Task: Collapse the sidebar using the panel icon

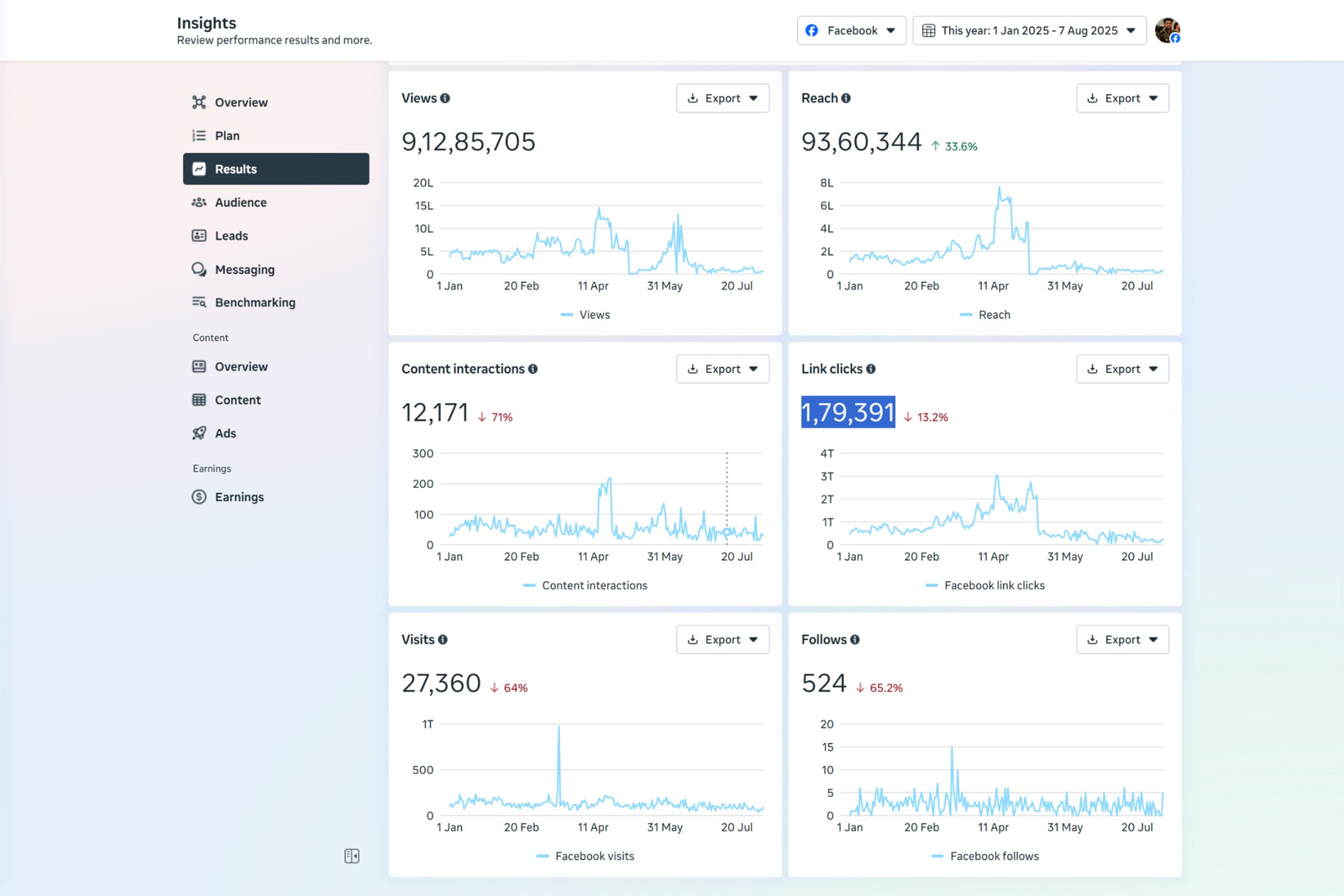Action: 352,856
